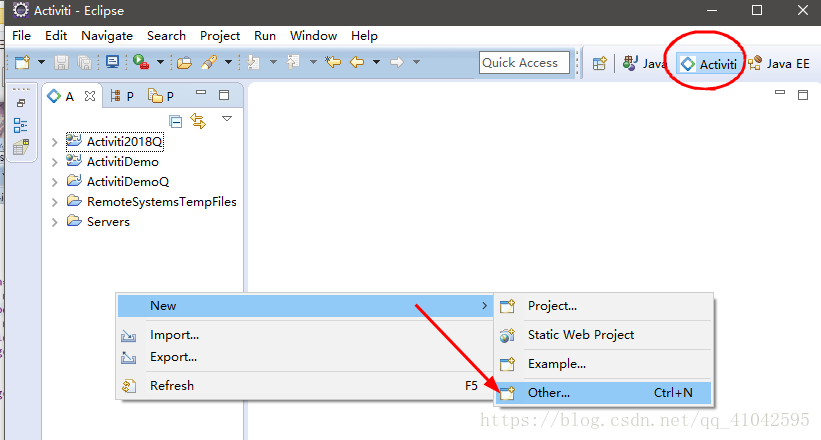The image size is (821, 440).
Task: Open the Previous Annotation dropdown arrow
Action: [x=313, y=62]
